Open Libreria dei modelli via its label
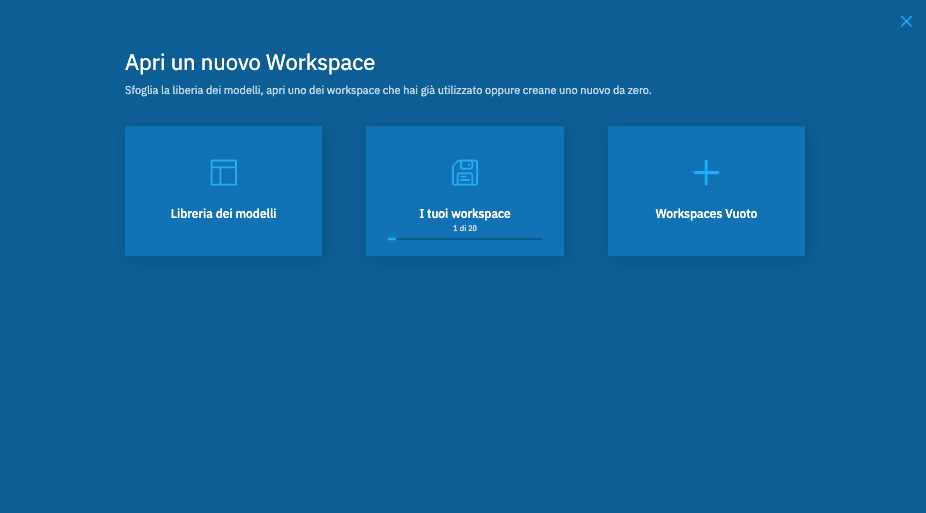Screen dimensions: 926x513 coord(223,214)
